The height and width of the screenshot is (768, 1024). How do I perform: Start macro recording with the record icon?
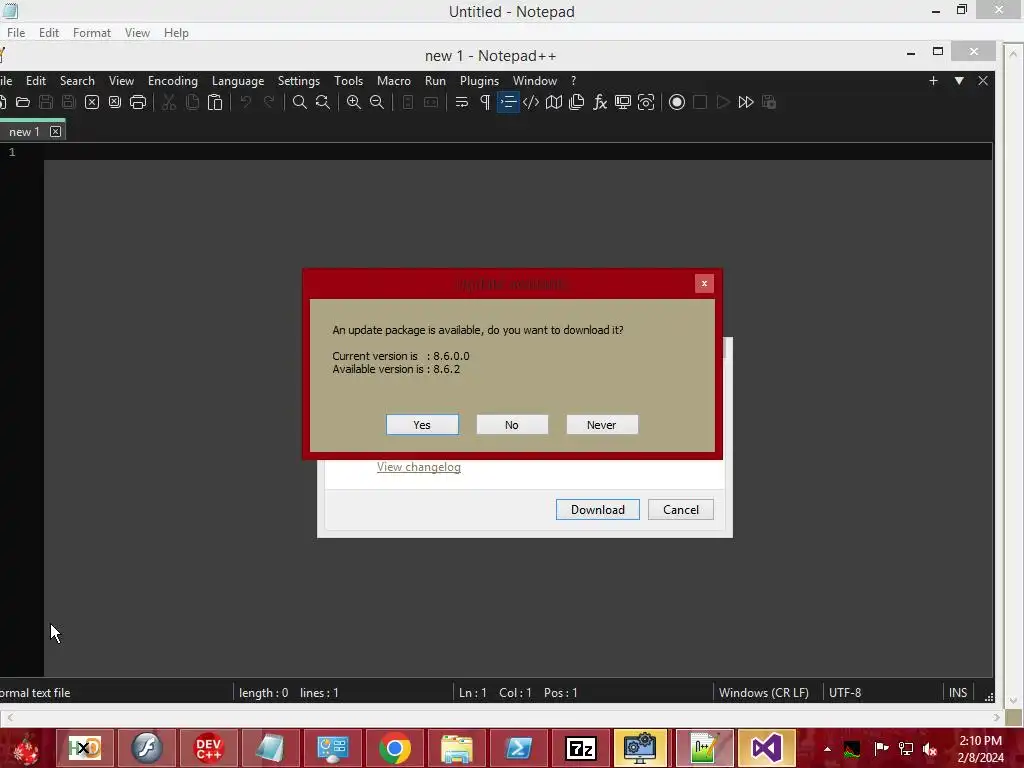677,103
